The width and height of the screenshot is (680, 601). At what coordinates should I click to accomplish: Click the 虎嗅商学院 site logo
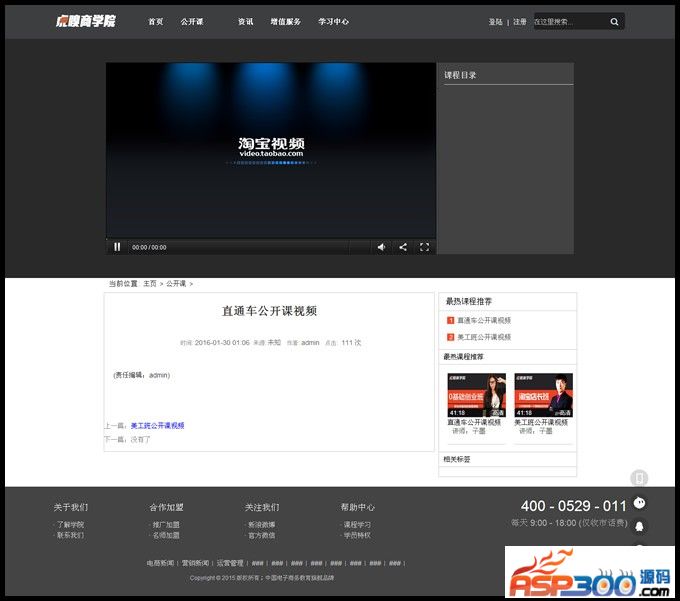click(86, 21)
